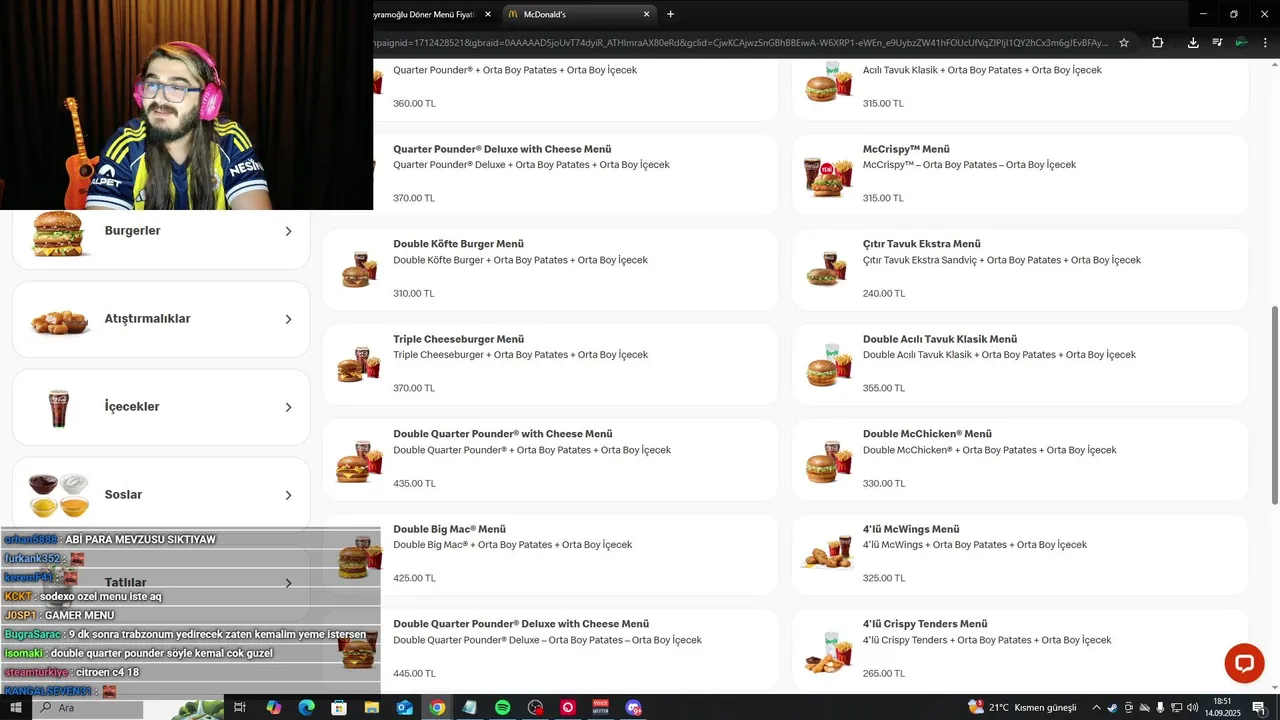
Task: Expand Tatlılar with its chevron arrow
Action: point(288,583)
